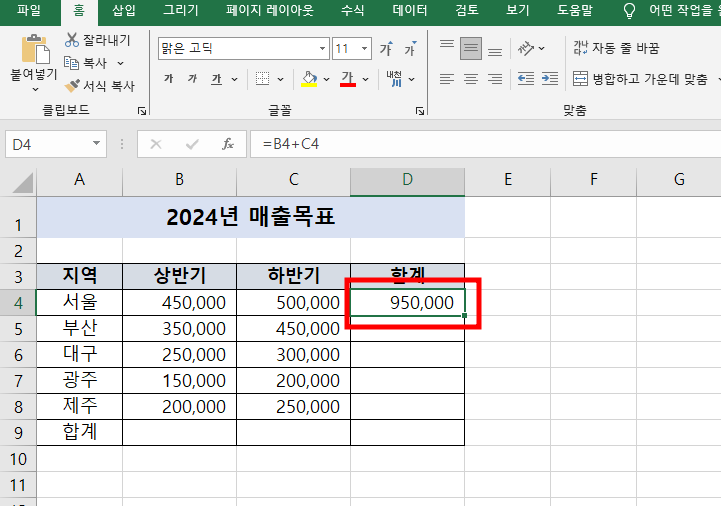Cancel formula entry with X icon
Image resolution: width=721 pixels, height=506 pixels.
coord(156,144)
